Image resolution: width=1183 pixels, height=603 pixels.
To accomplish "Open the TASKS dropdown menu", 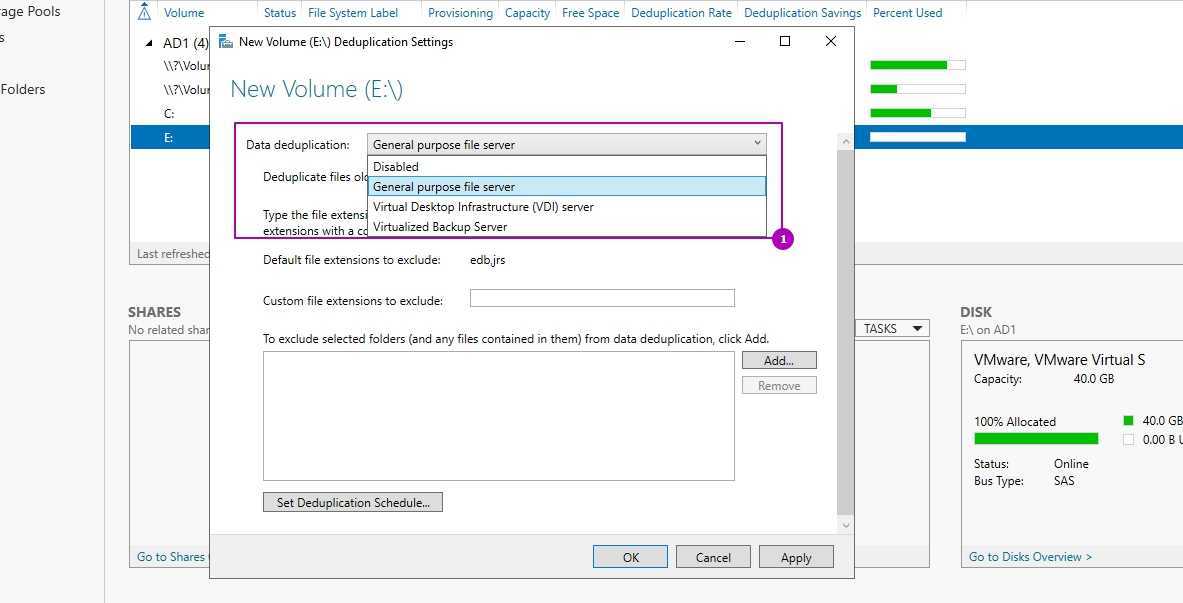I will 892,328.
